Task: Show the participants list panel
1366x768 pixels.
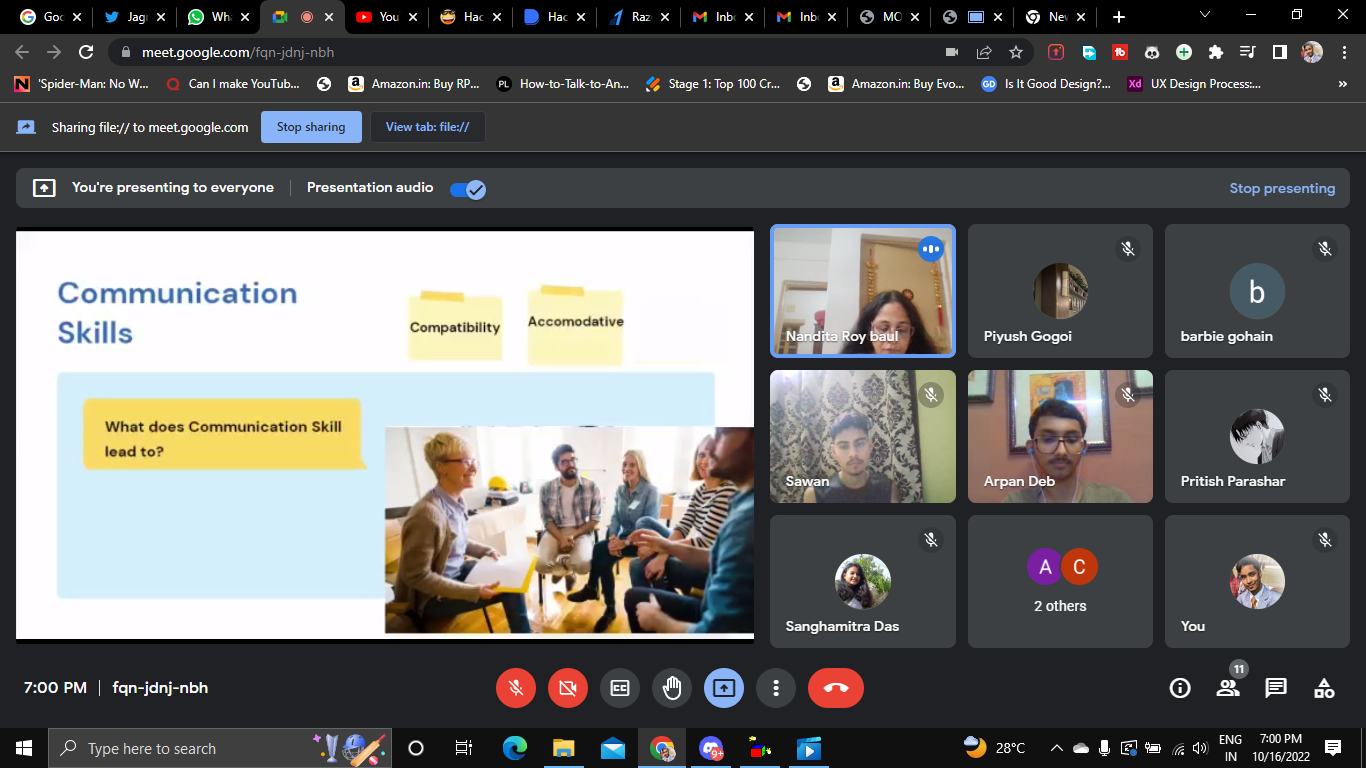Action: click(x=1228, y=688)
